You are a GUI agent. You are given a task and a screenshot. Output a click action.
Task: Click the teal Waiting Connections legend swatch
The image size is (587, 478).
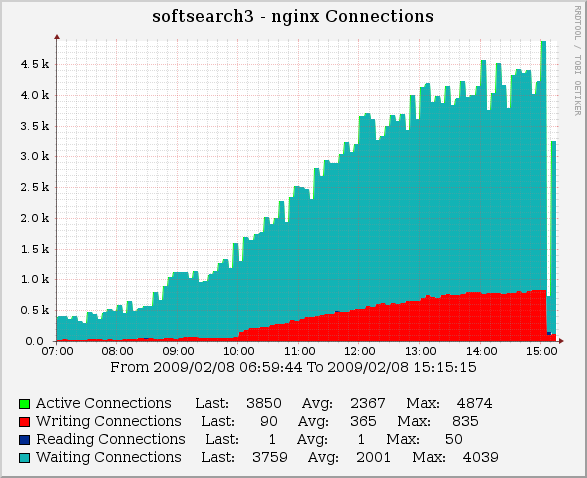click(24, 458)
